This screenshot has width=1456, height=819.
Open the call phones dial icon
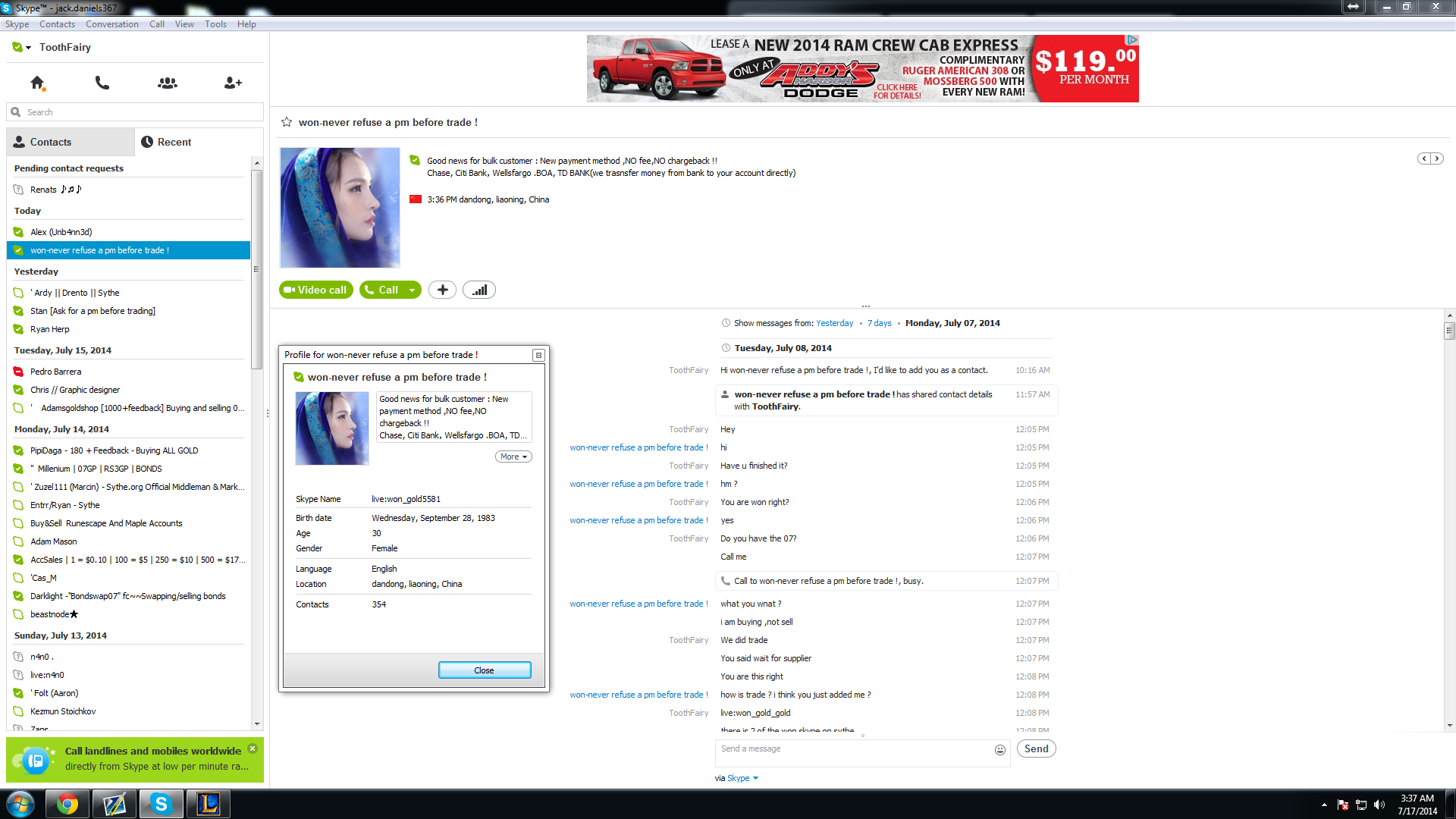102,83
